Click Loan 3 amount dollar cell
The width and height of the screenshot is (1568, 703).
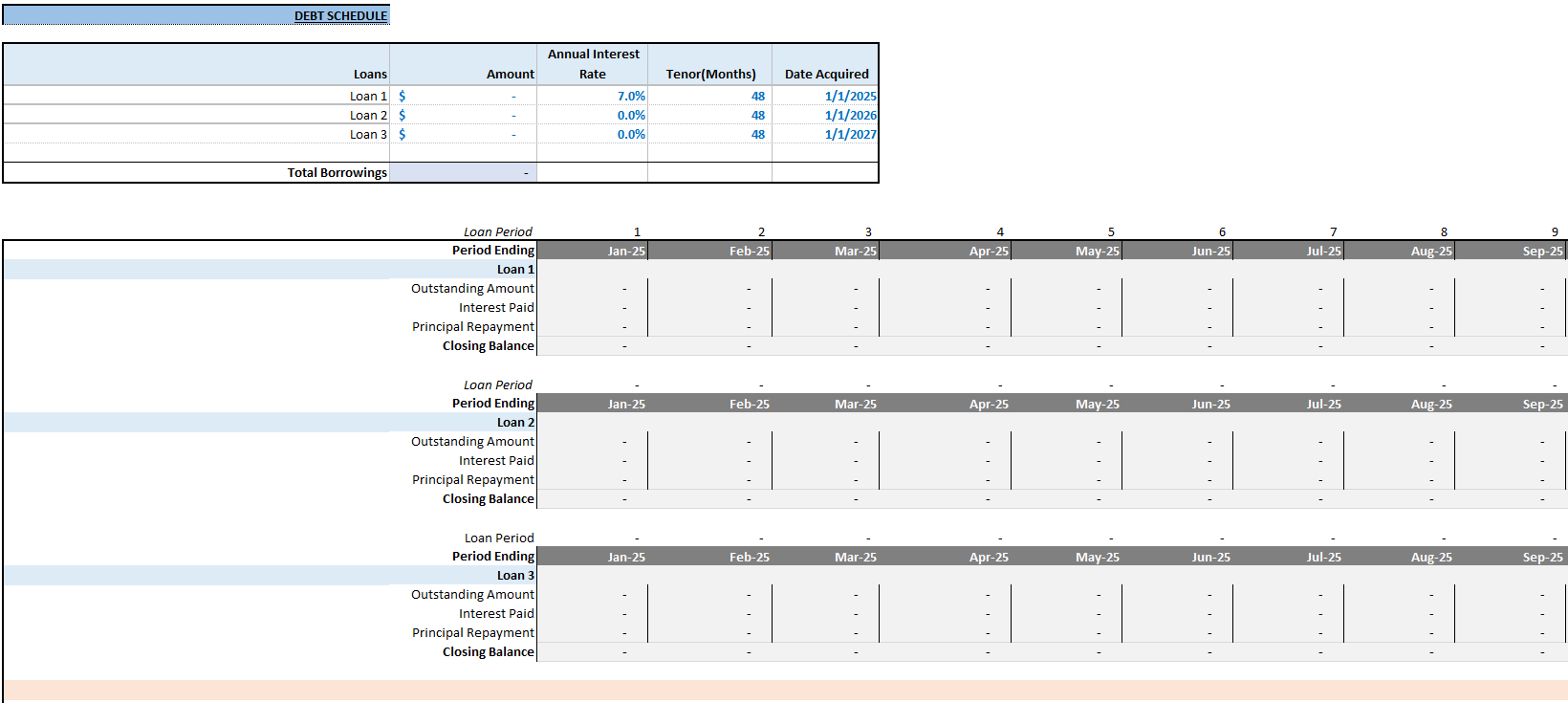click(x=464, y=134)
